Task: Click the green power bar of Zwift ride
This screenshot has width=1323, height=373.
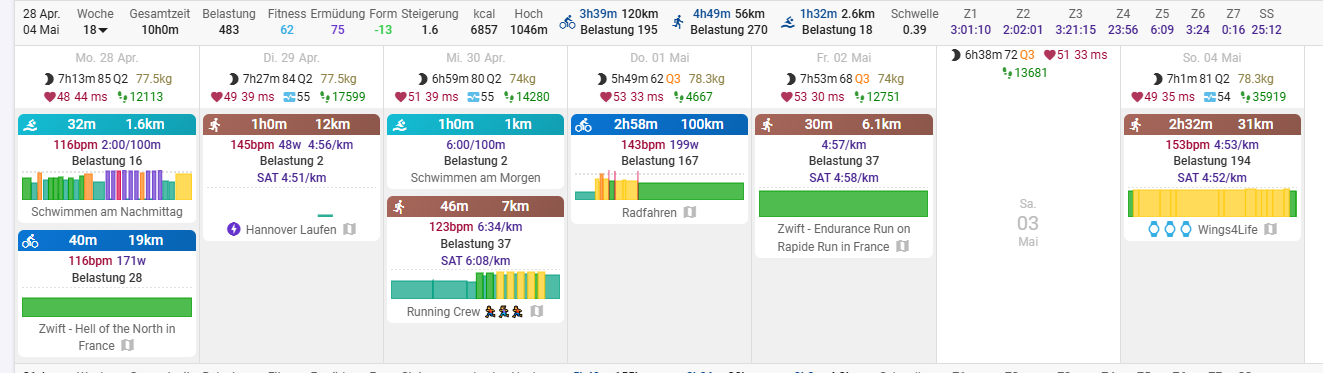Action: 107,307
